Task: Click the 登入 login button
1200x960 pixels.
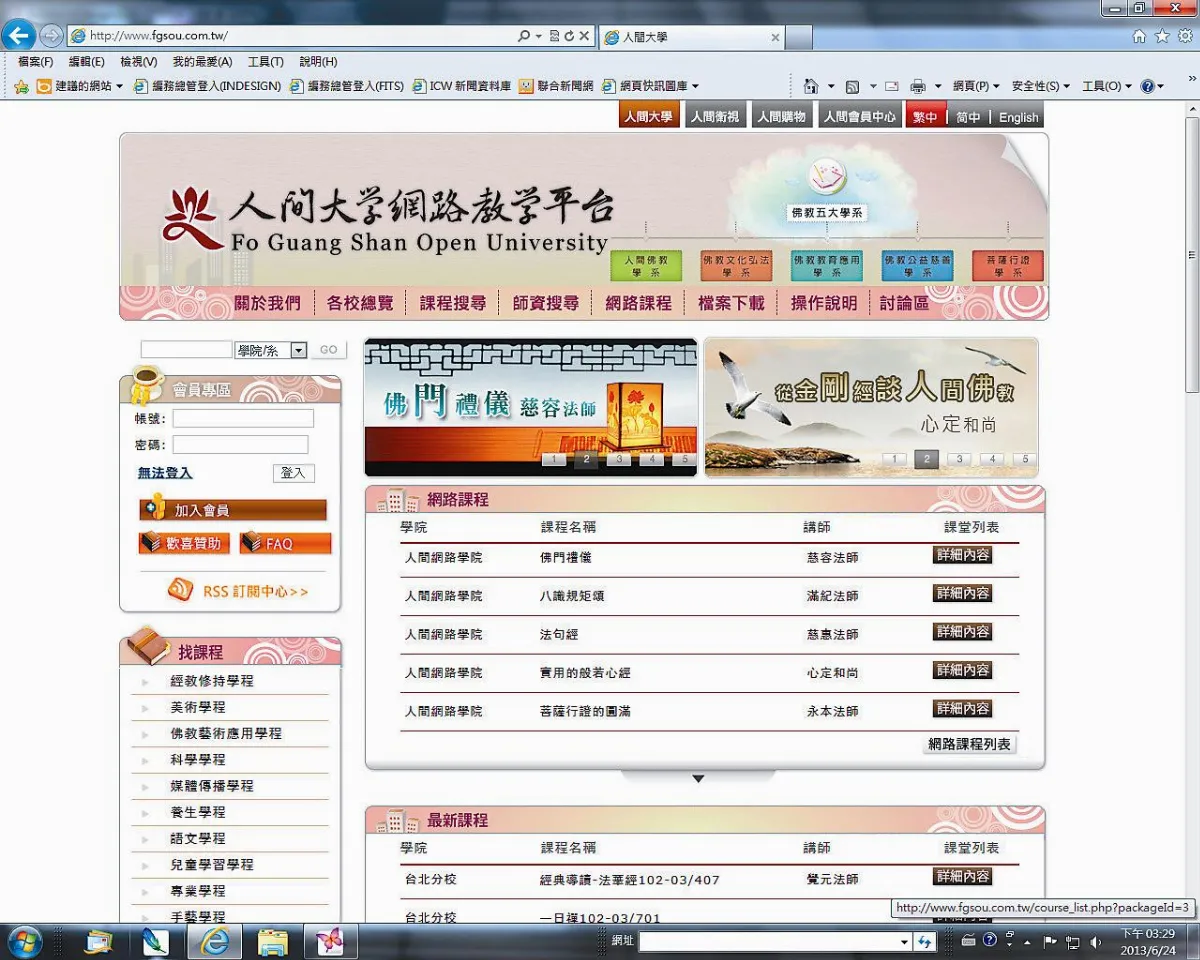Action: click(x=293, y=473)
